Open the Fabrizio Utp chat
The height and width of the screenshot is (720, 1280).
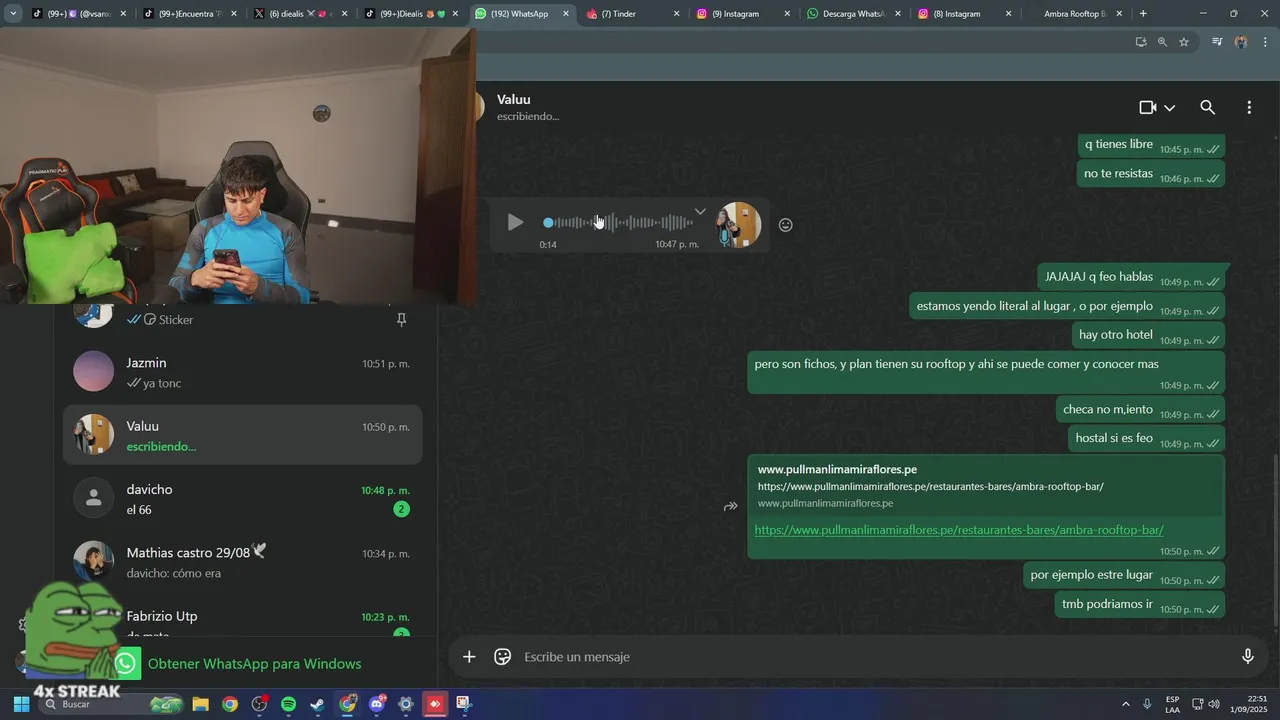click(x=242, y=618)
